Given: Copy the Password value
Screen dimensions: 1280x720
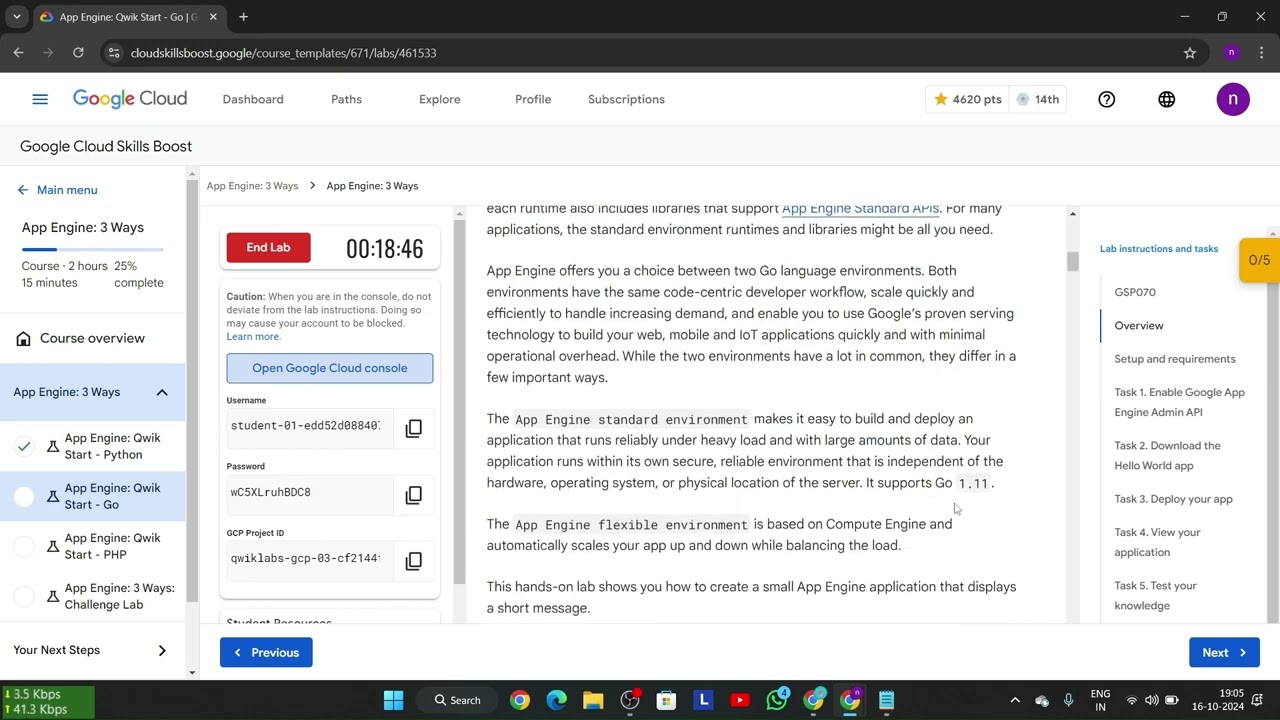Looking at the screenshot, I should pyautogui.click(x=413, y=495).
